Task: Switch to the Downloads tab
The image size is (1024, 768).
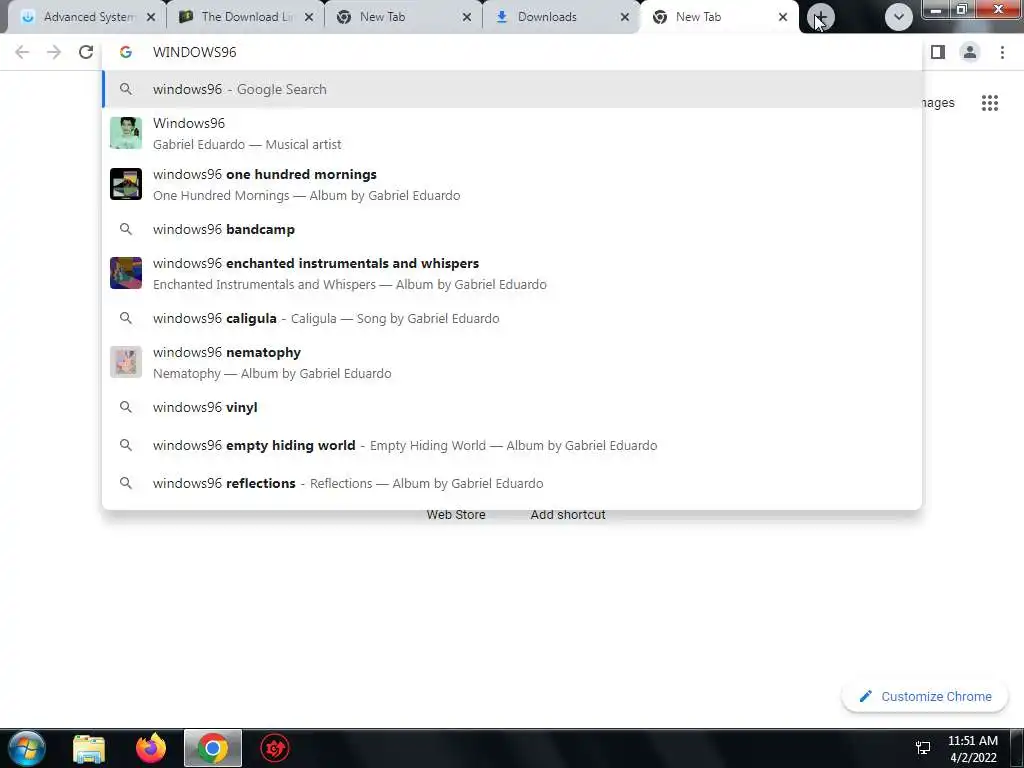Action: click(558, 17)
